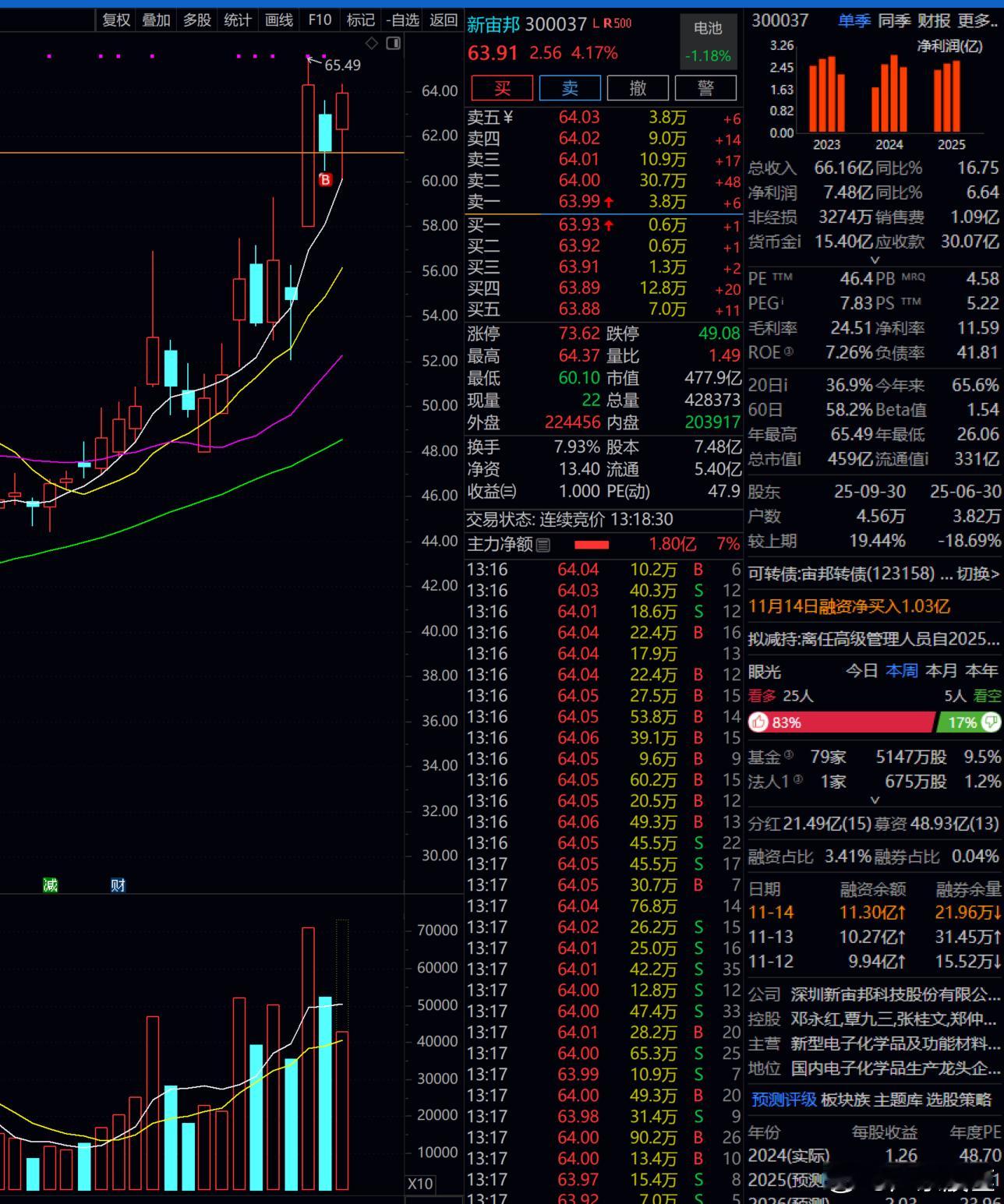The height and width of the screenshot is (1204, 1004).
Task: Click the X10 volume scale indicator
Action: coord(420,1183)
